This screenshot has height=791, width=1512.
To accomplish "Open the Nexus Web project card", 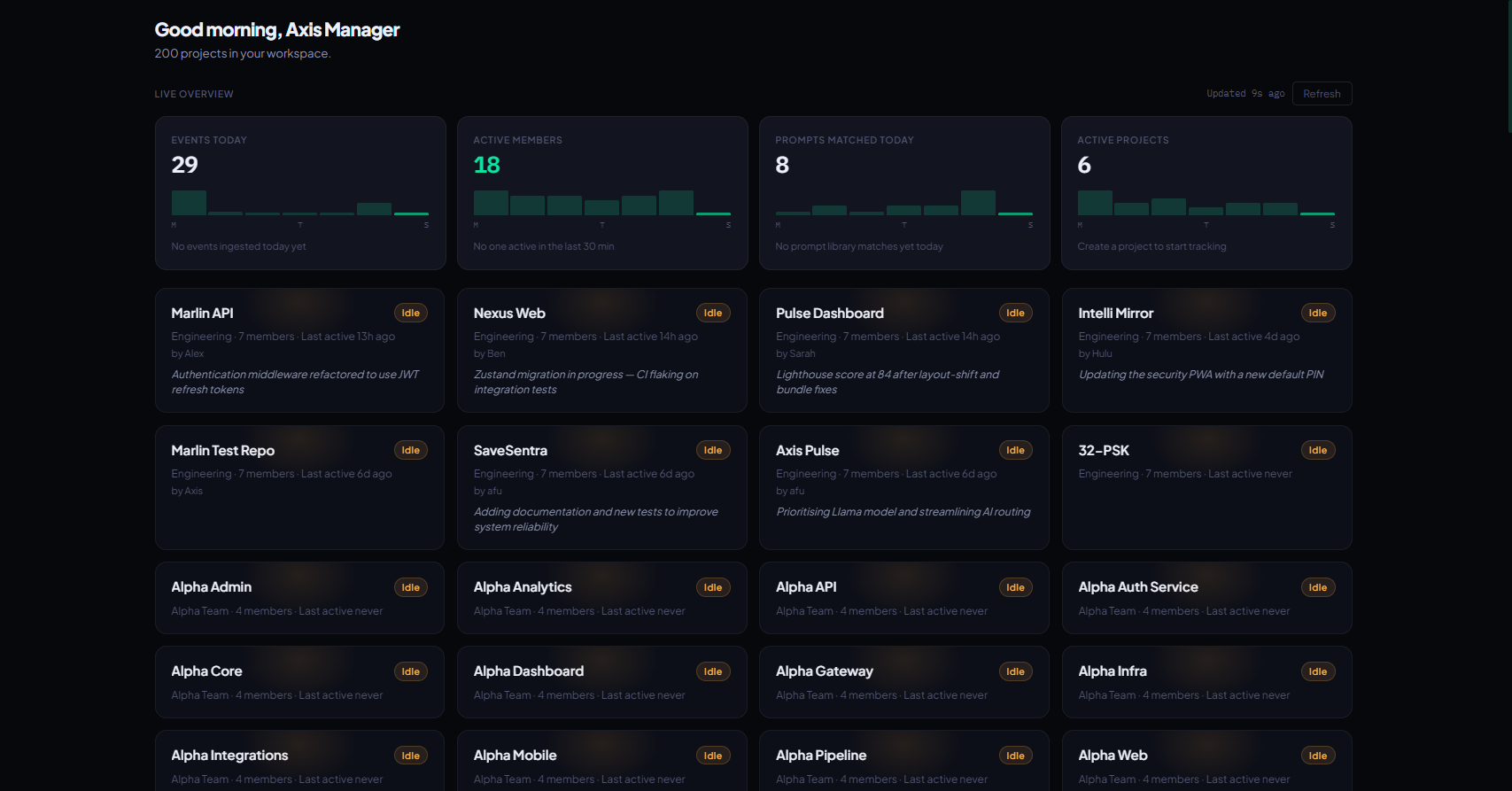I will [602, 350].
